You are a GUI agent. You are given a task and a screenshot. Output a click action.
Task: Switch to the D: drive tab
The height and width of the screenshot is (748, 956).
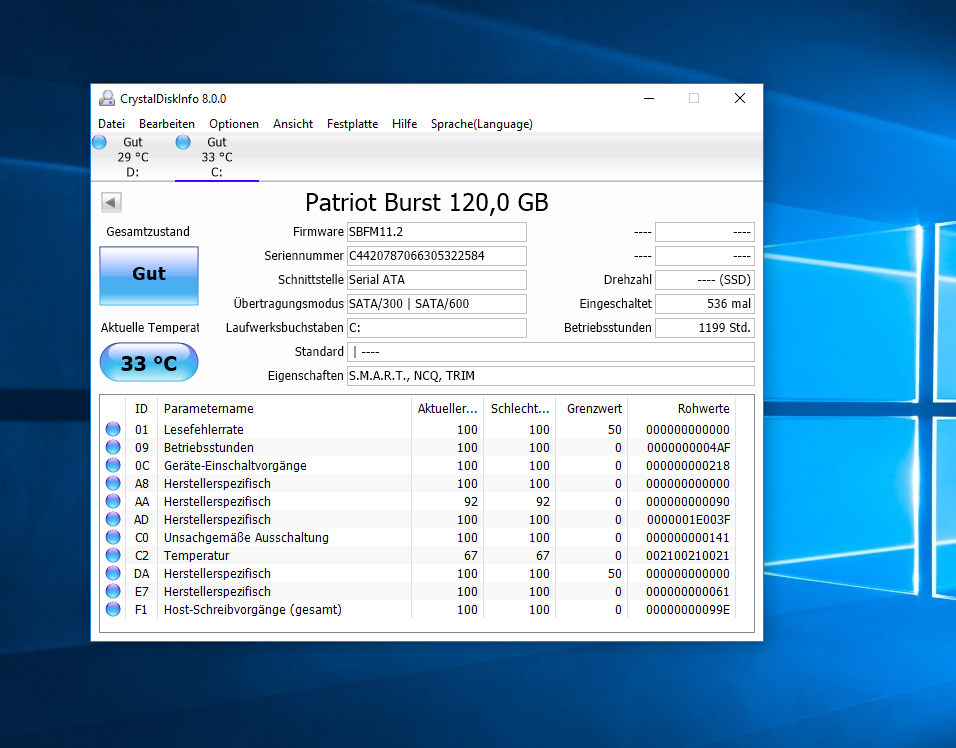coord(132,157)
